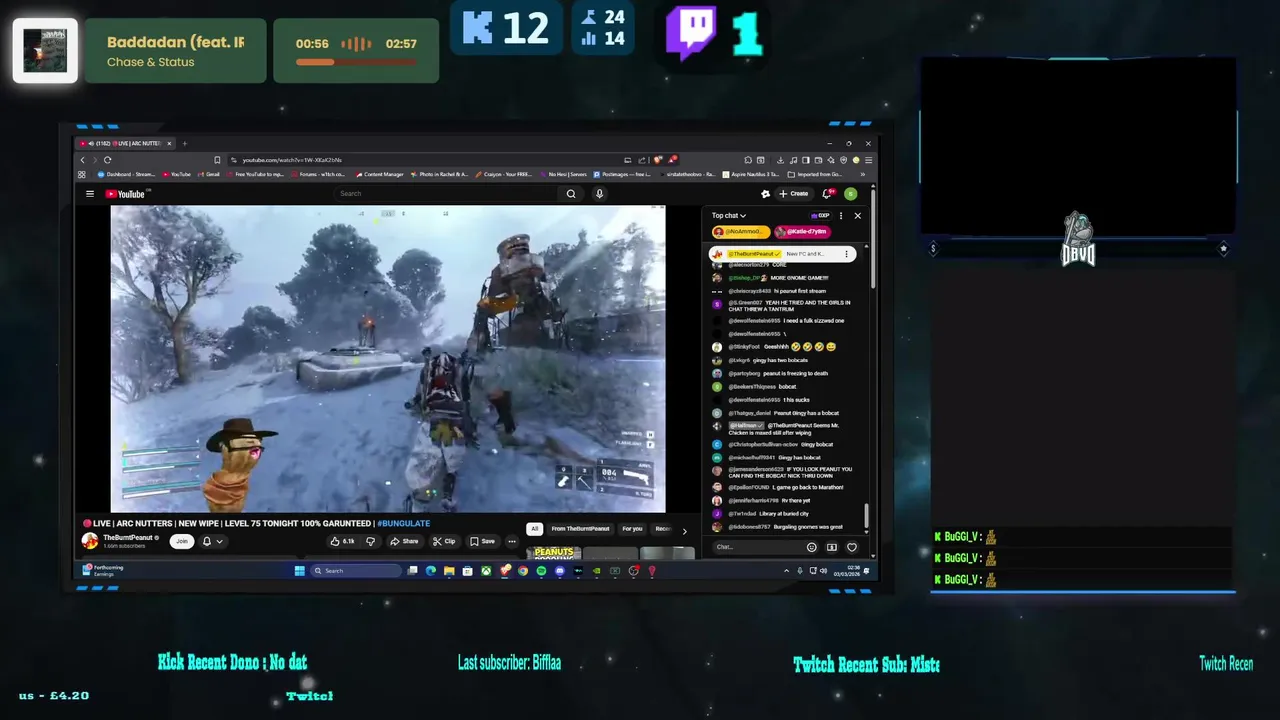Image resolution: width=1280 pixels, height=720 pixels.
Task: Click the live chat scrollbar
Action: click(866, 515)
